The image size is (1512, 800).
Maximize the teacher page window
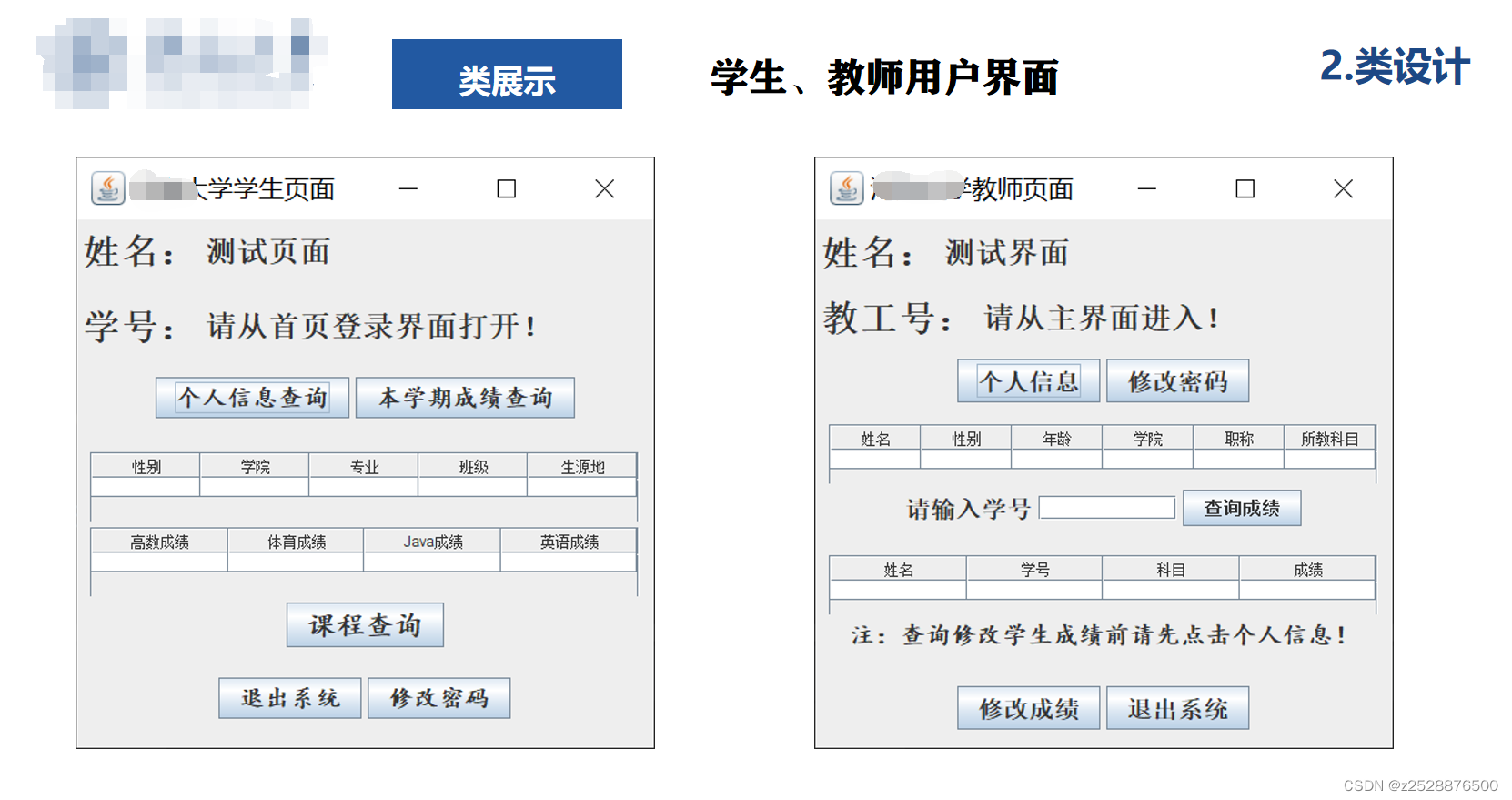click(1245, 188)
